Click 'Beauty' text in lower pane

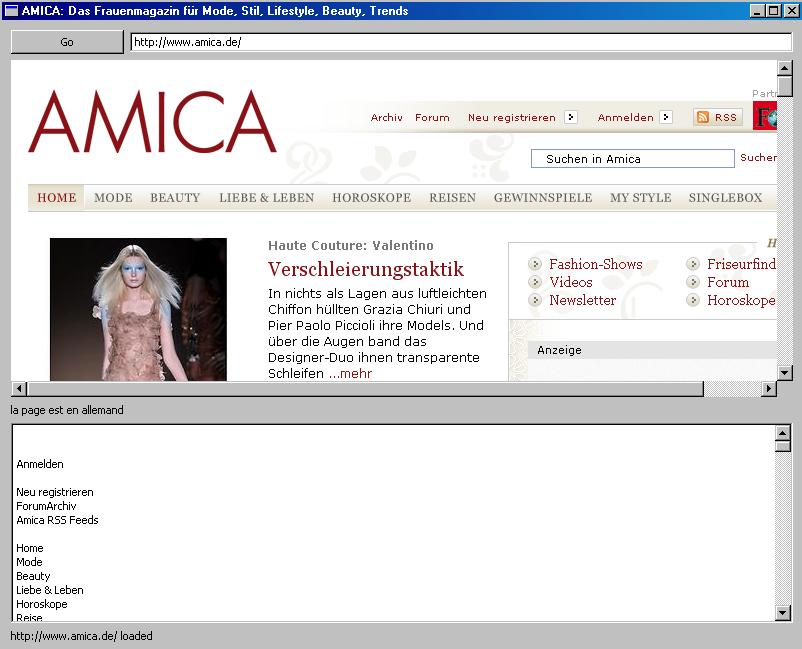click(33, 576)
